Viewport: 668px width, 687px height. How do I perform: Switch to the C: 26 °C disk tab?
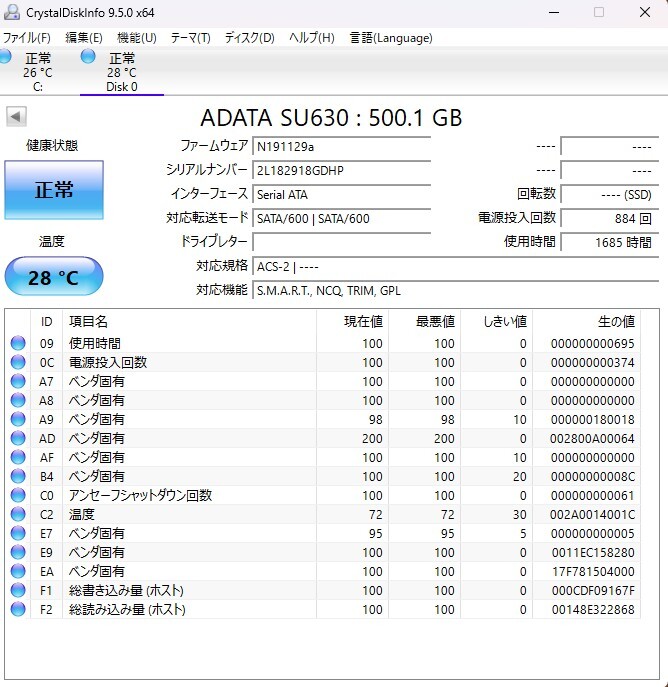click(x=38, y=71)
